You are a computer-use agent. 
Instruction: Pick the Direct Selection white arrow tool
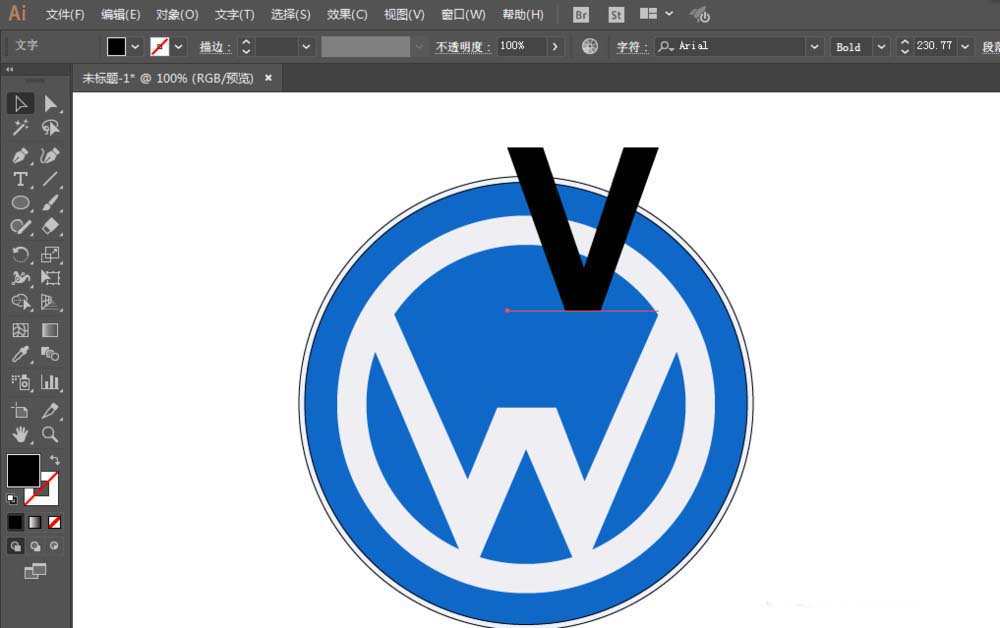coord(50,104)
